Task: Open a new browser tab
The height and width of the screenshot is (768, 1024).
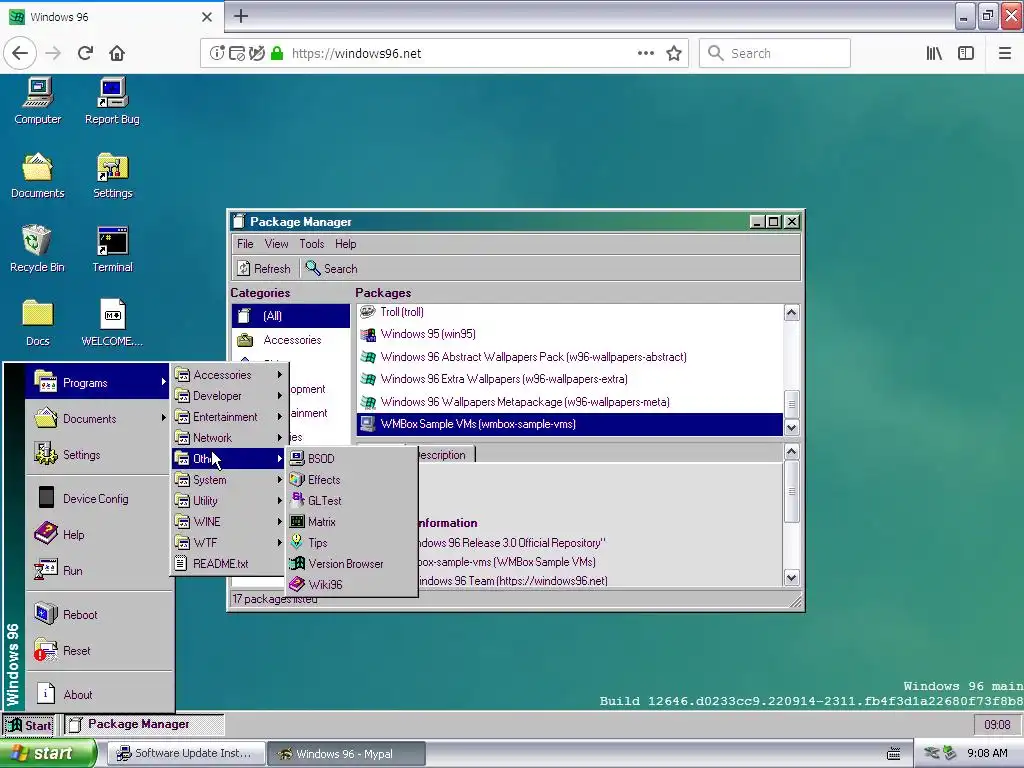Action: (x=240, y=16)
